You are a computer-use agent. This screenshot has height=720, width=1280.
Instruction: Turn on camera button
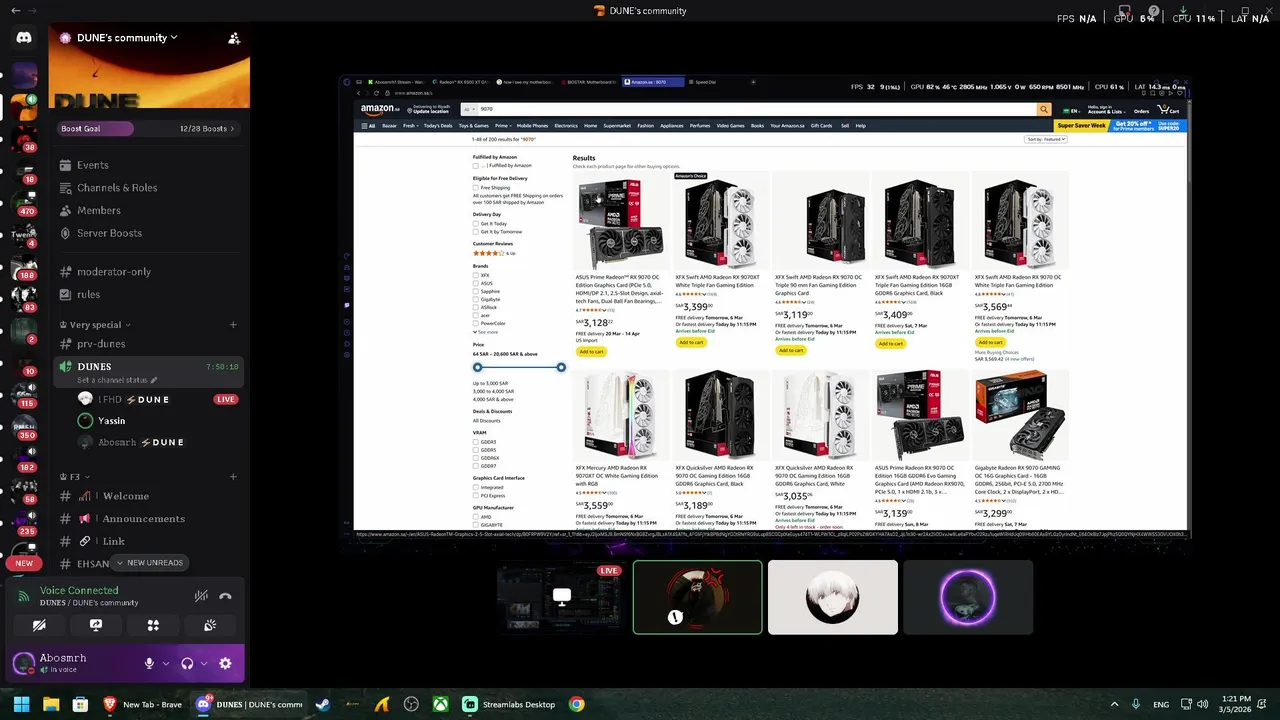click(39, 625)
